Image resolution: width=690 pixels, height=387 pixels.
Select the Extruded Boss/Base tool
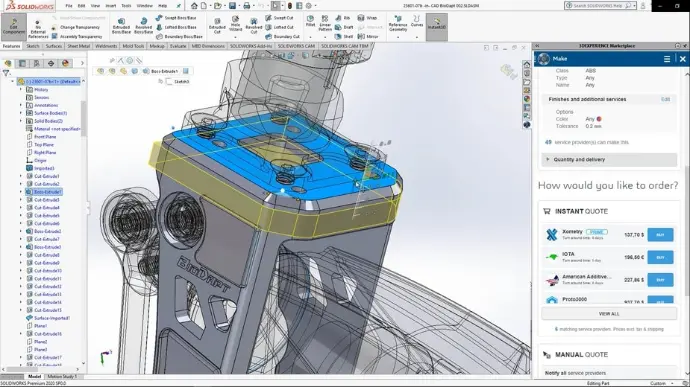pos(121,26)
